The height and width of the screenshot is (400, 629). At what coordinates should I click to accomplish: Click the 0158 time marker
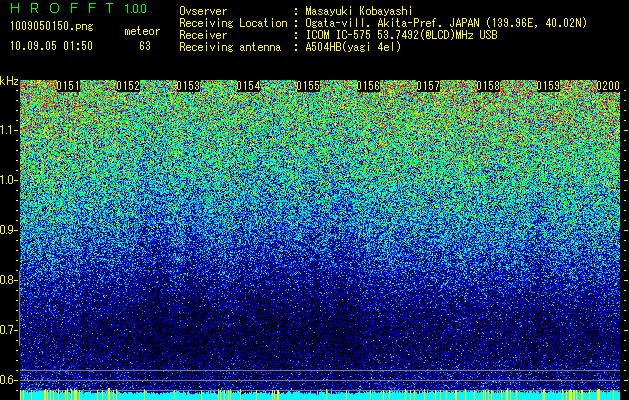(x=488, y=86)
